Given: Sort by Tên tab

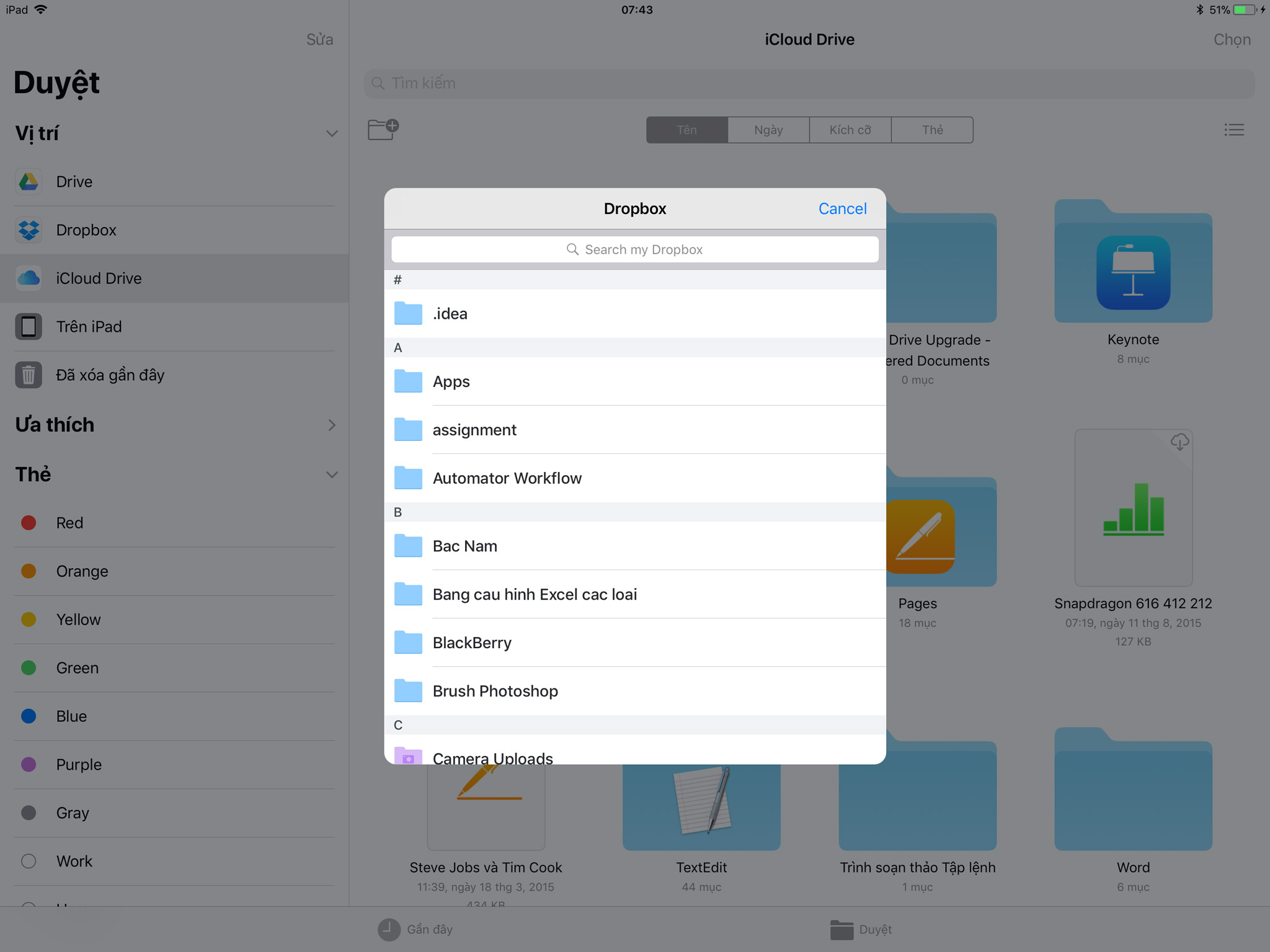Looking at the screenshot, I should pyautogui.click(x=686, y=130).
